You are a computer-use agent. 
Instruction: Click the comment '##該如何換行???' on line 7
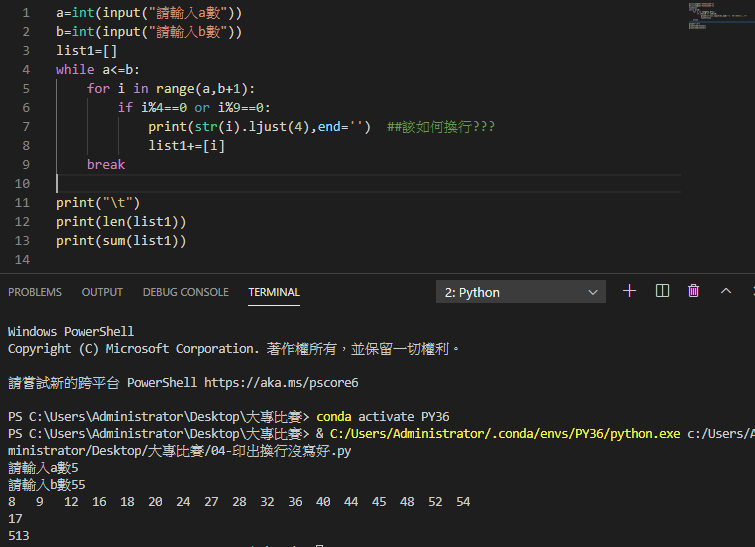(x=441, y=127)
